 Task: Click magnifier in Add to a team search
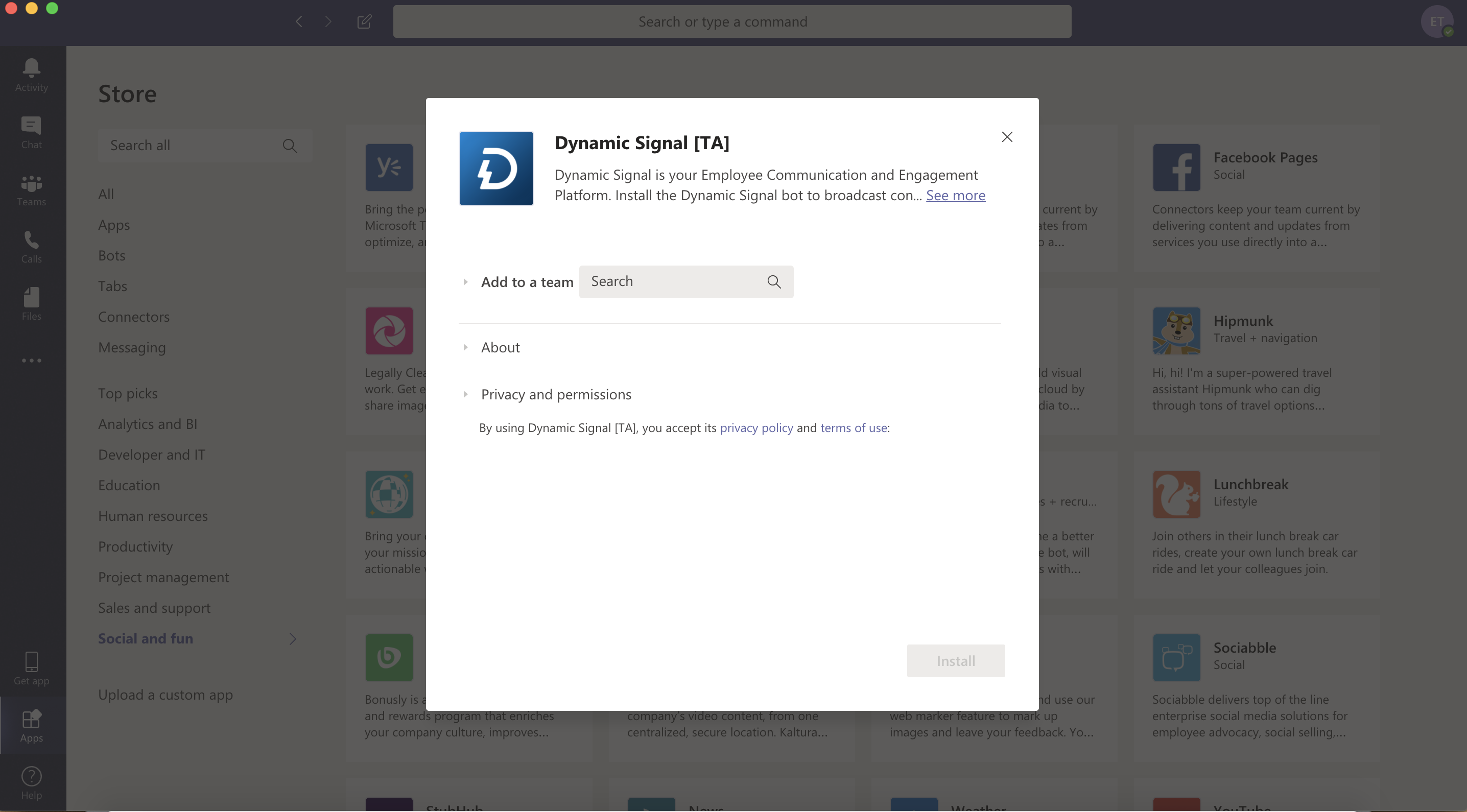[x=773, y=281]
